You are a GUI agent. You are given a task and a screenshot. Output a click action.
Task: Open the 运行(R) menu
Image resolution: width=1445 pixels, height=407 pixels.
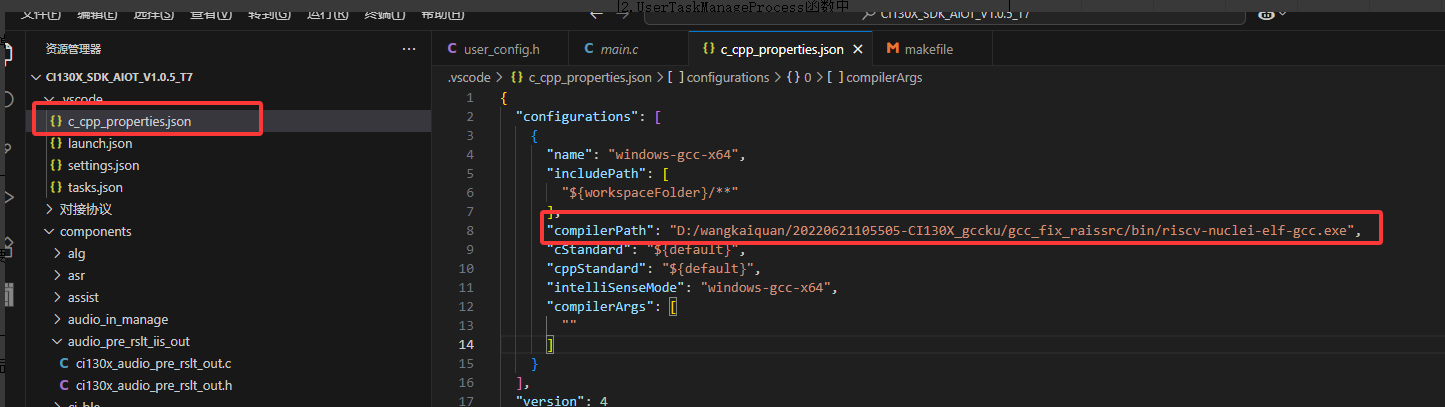click(328, 13)
